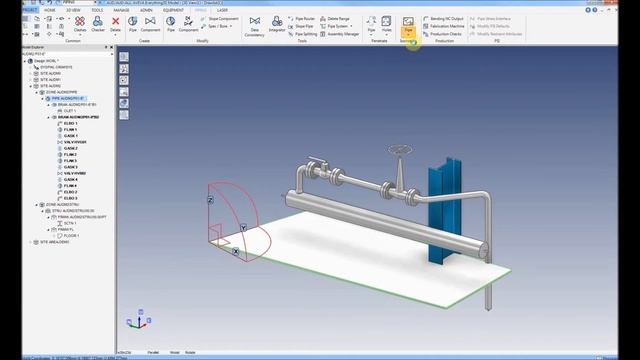Viewport: 640px width, 360px height.
Task: Click the second 3D view toolbar icon
Action: pyautogui.click(x=124, y=69)
